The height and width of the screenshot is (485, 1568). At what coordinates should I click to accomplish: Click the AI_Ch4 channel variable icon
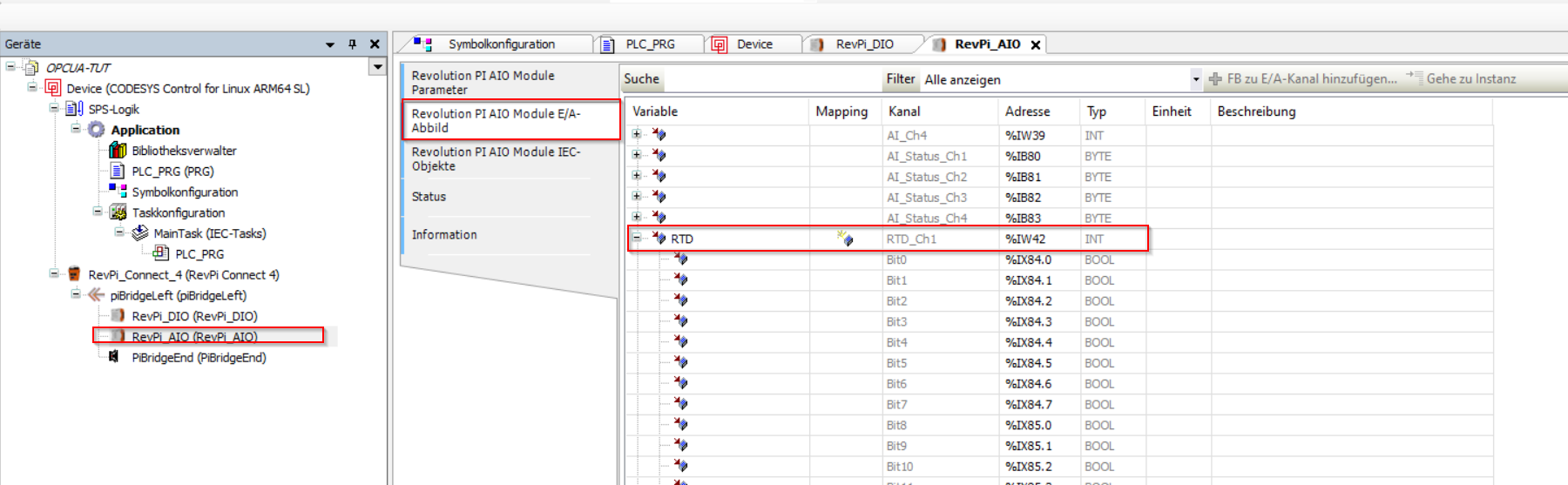click(659, 135)
